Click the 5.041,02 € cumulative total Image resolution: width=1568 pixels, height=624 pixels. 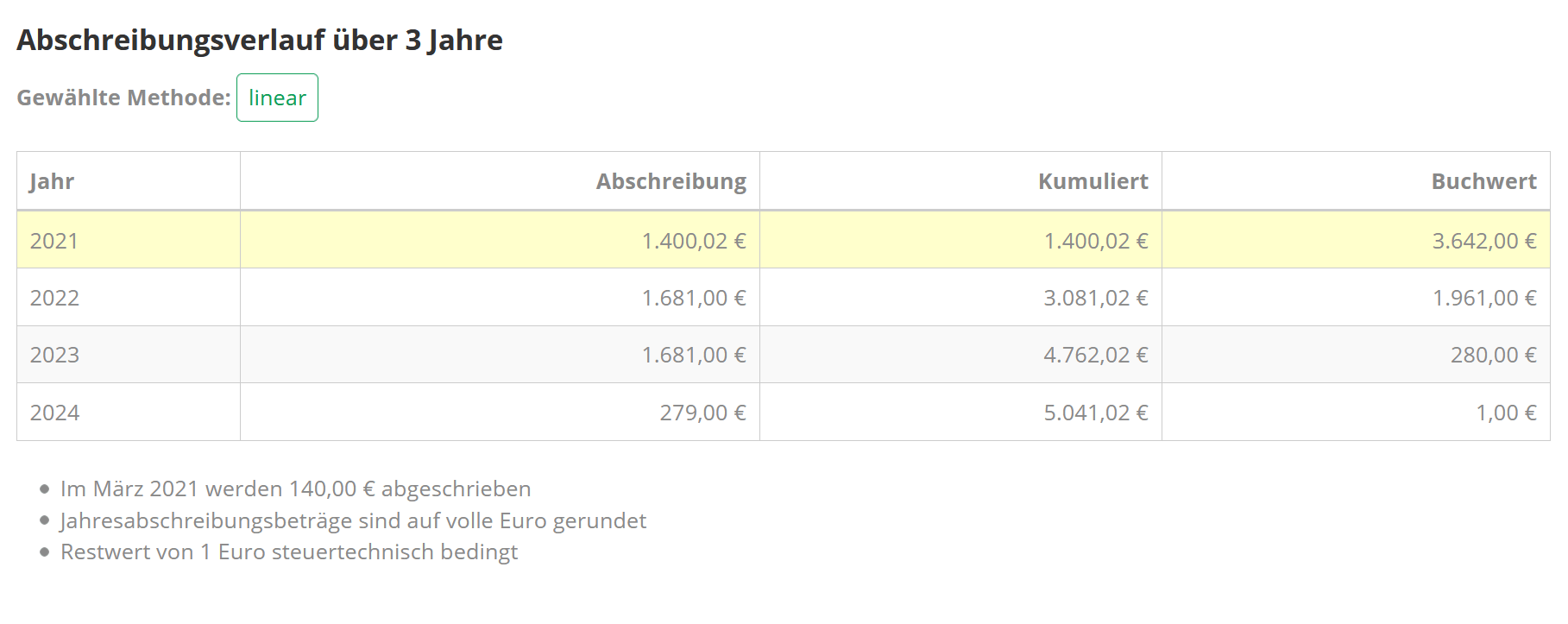point(1095,413)
